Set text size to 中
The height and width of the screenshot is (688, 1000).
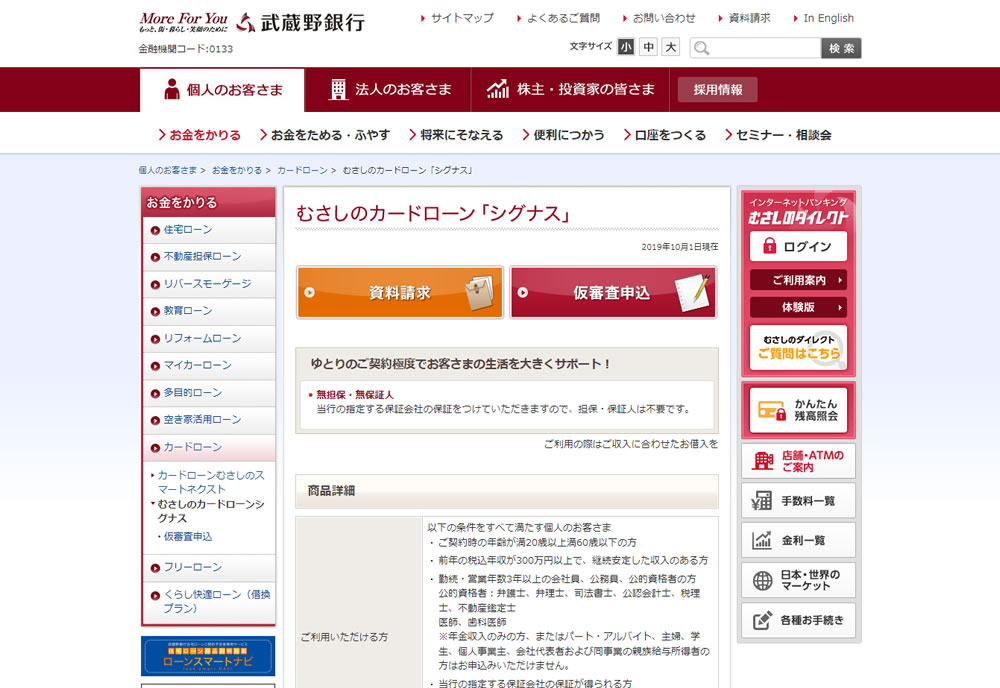(x=648, y=47)
